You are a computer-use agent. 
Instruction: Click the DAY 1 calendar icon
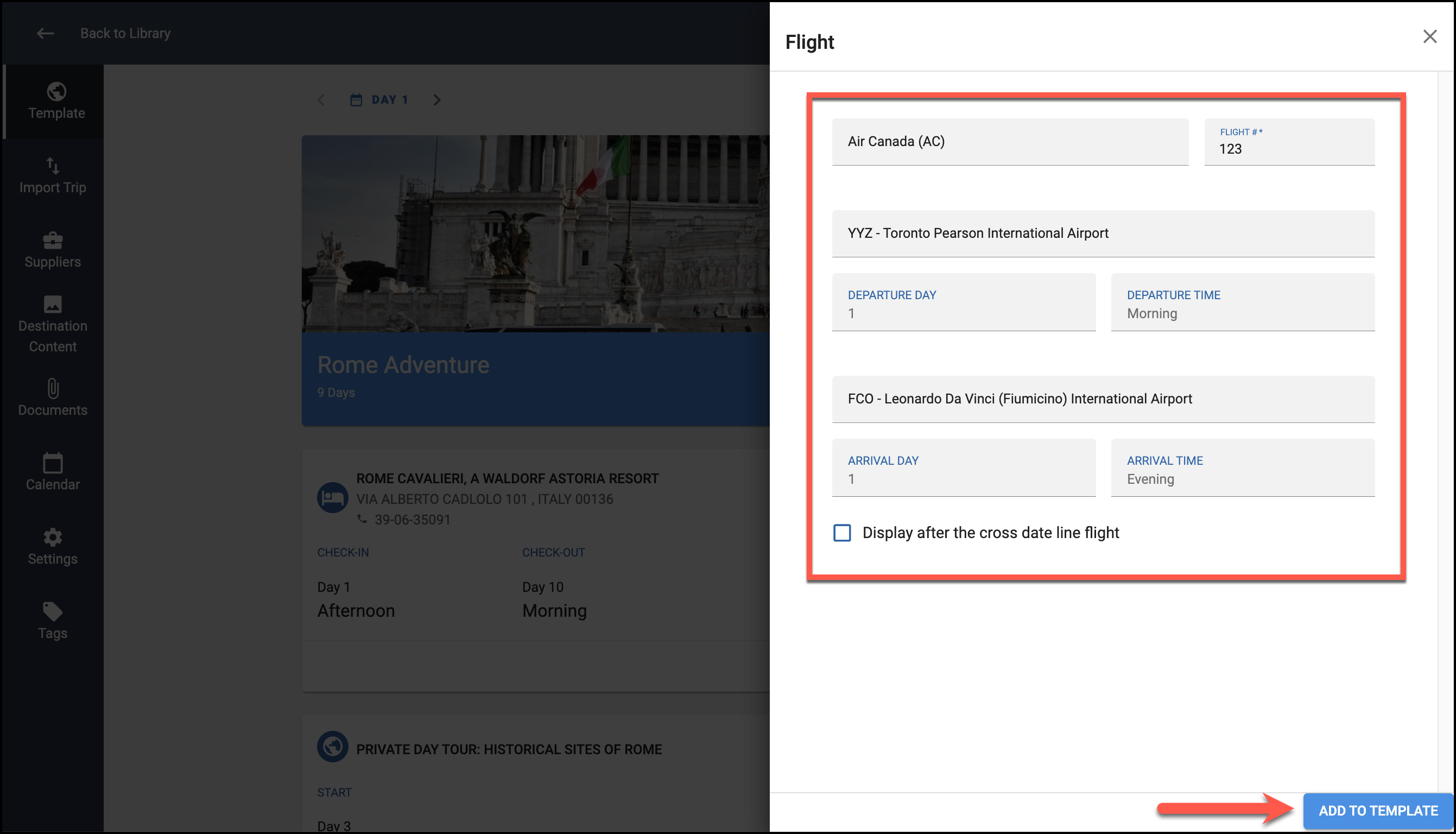tap(356, 100)
